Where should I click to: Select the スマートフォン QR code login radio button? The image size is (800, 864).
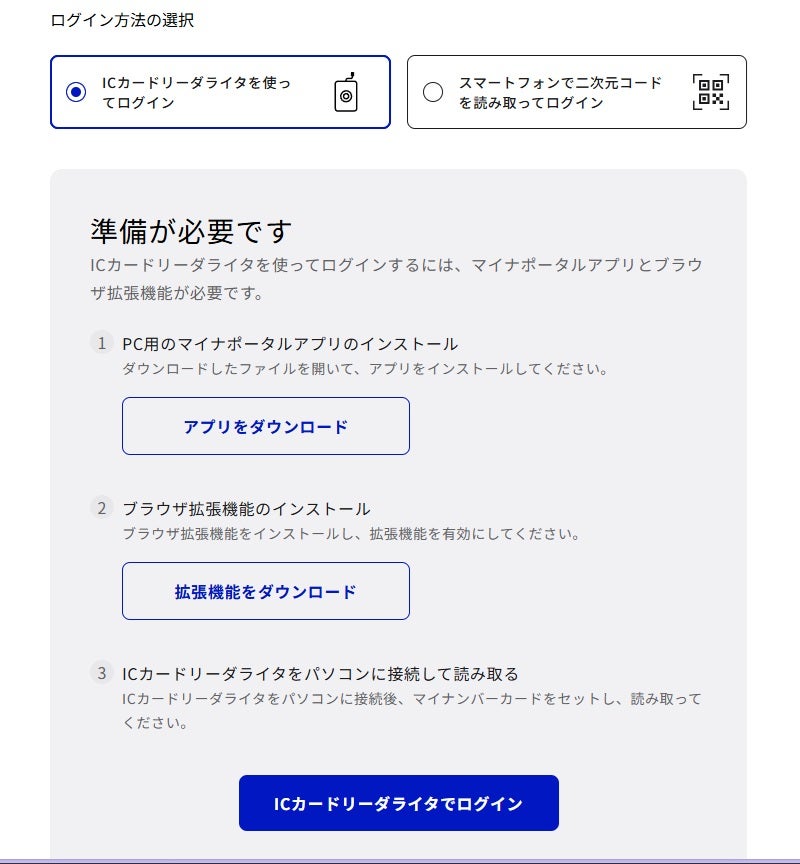[433, 91]
